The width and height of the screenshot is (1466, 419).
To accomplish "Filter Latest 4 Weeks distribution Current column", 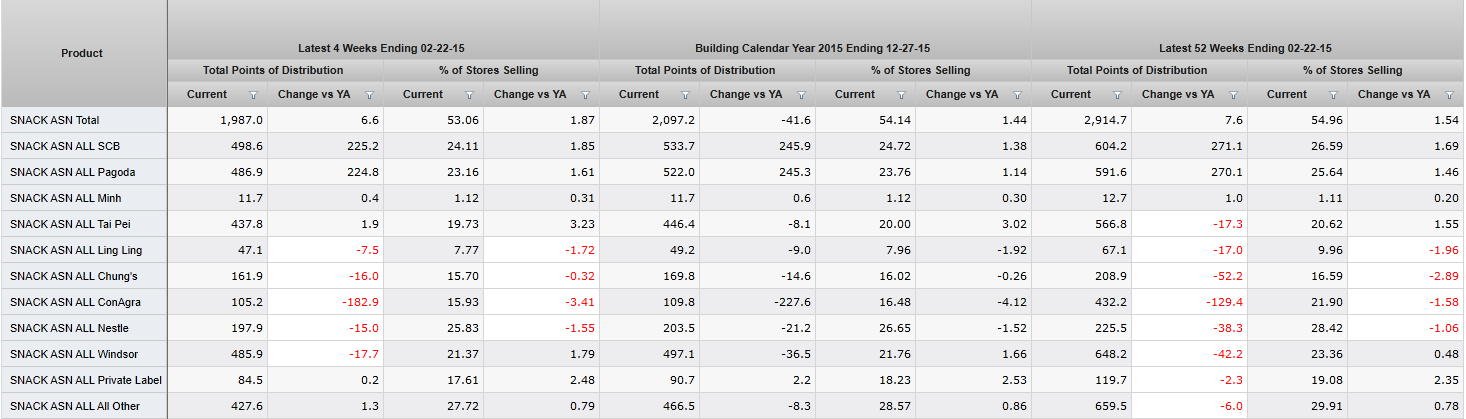I will tap(253, 95).
